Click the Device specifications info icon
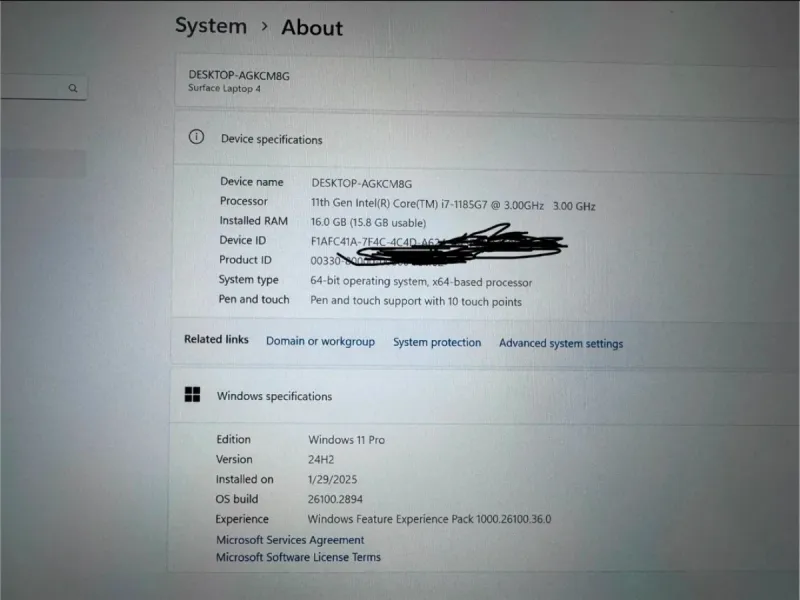This screenshot has width=800, height=600. (196, 137)
